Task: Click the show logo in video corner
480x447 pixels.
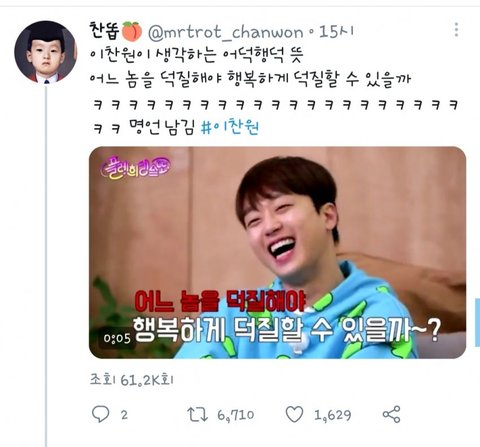Action: click(136, 168)
